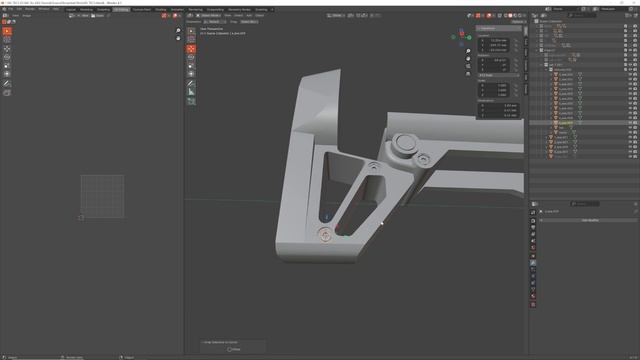Select the Move tool in UV editor toolbar

pos(7,49)
